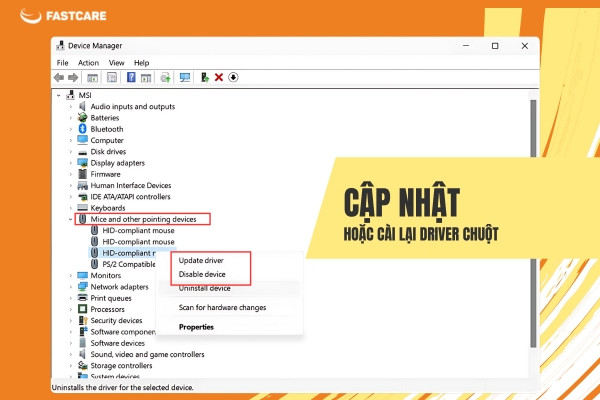Close the Device Manager window

pos(525,46)
